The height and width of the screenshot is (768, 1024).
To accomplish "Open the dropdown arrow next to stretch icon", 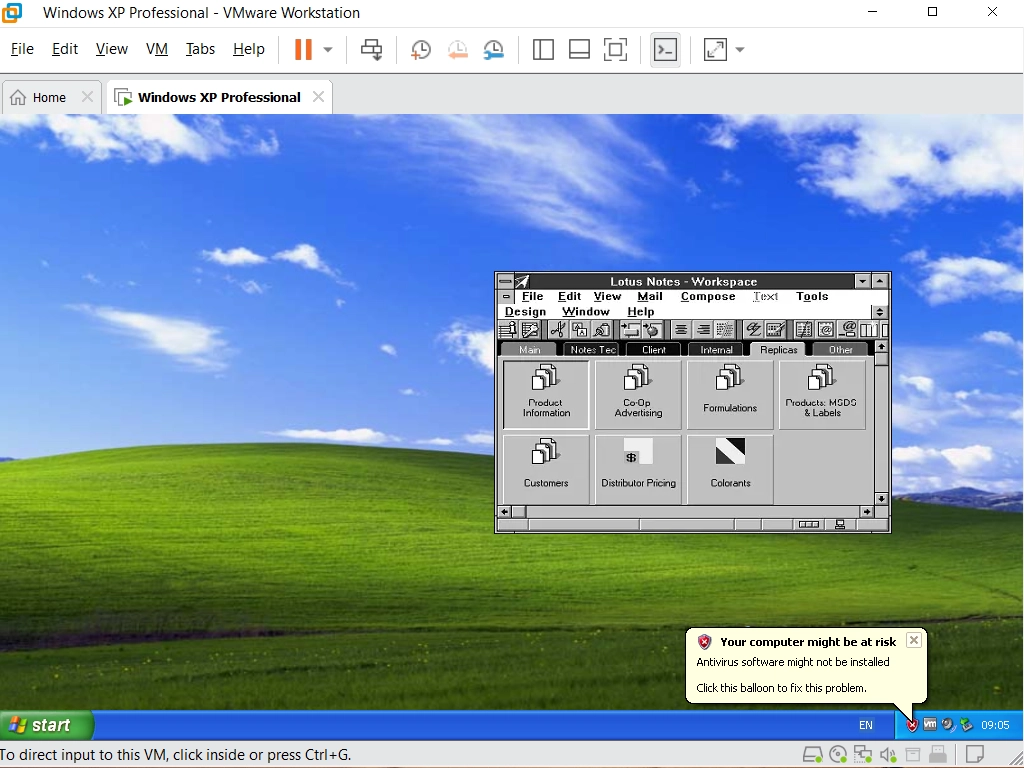I will tap(740, 50).
